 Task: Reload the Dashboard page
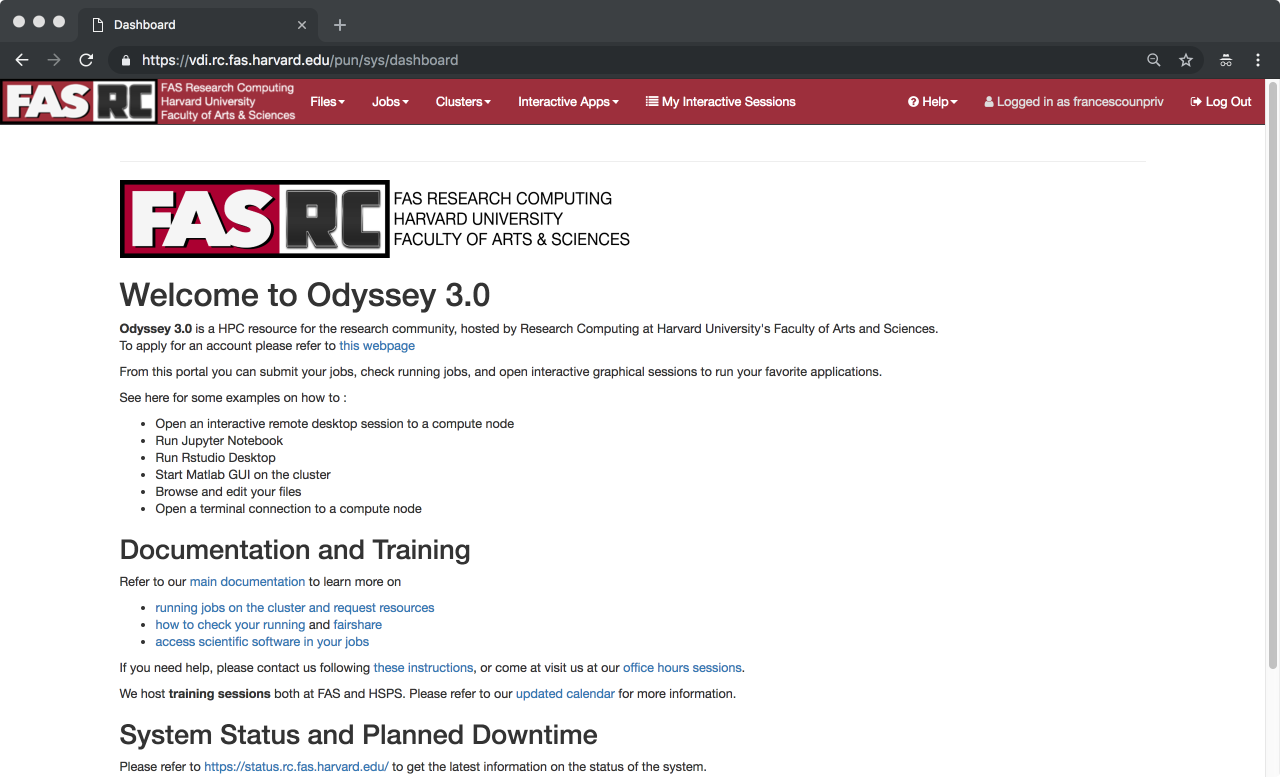[x=86, y=60]
